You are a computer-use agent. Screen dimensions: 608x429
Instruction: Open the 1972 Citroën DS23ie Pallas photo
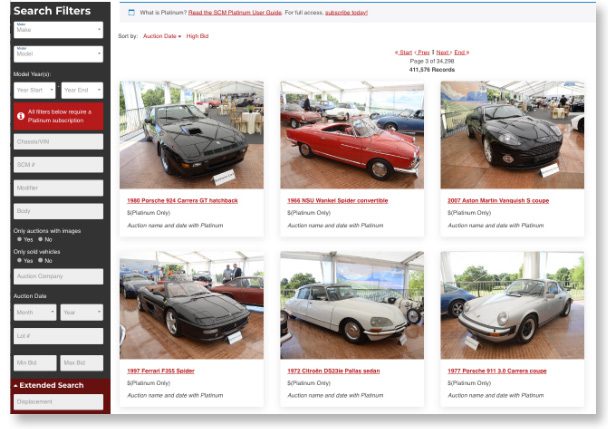coord(352,305)
